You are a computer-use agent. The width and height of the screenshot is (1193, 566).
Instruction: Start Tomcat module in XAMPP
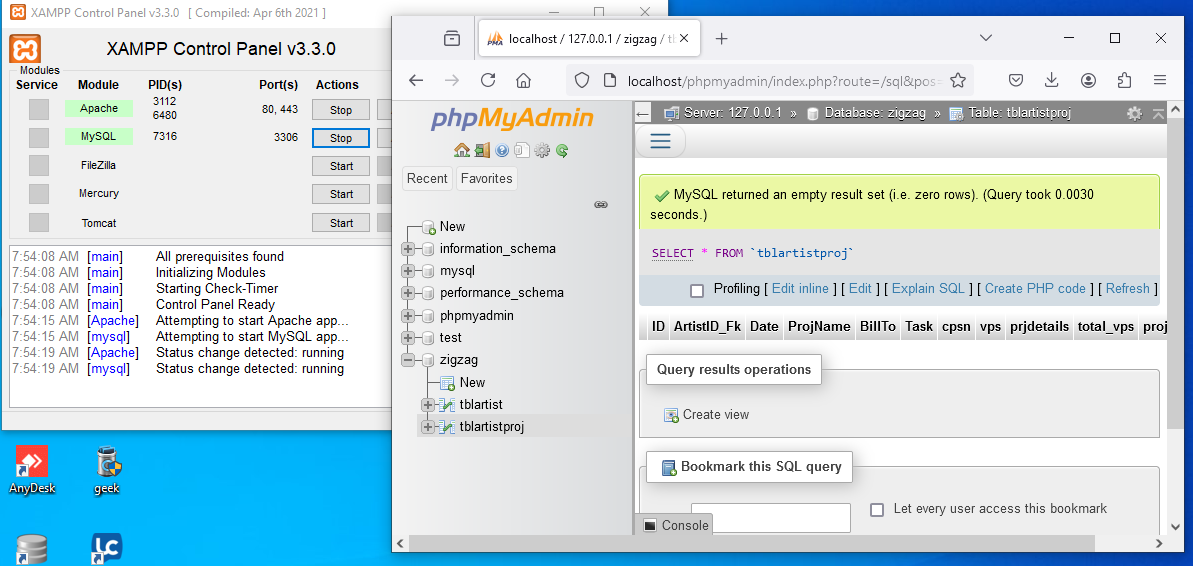pos(341,223)
